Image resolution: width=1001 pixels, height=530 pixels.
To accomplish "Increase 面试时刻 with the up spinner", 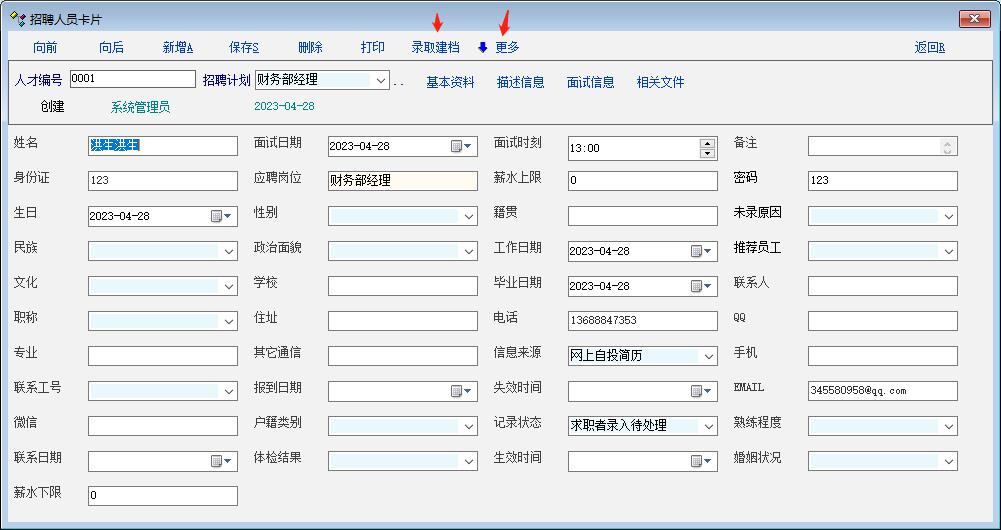I will point(708,142).
